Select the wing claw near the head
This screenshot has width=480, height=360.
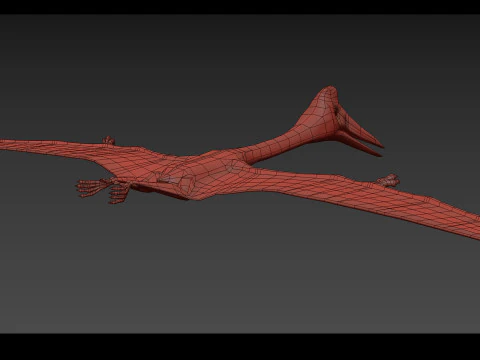[x=388, y=180]
